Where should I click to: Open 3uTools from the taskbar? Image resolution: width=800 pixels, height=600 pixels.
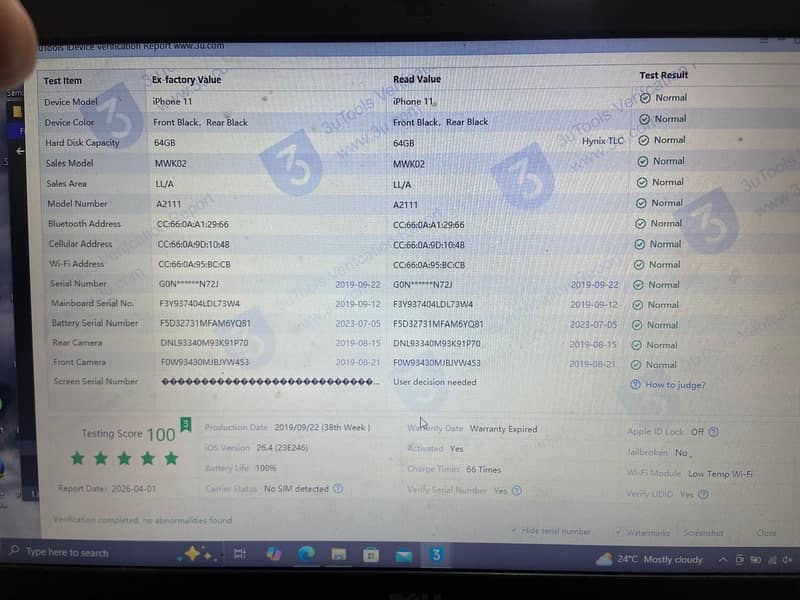pyautogui.click(x=436, y=555)
